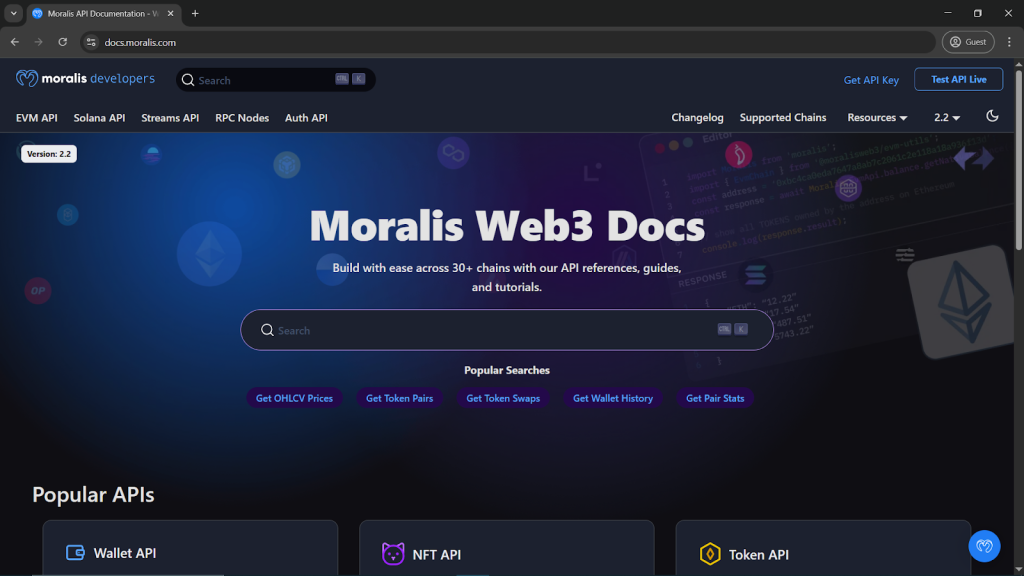Click the Test API Live button
The height and width of the screenshot is (576, 1024).
tap(958, 79)
